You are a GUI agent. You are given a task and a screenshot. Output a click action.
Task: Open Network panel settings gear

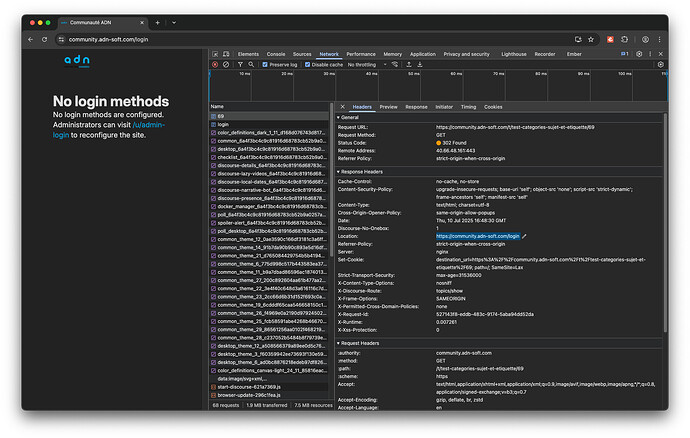(x=661, y=65)
